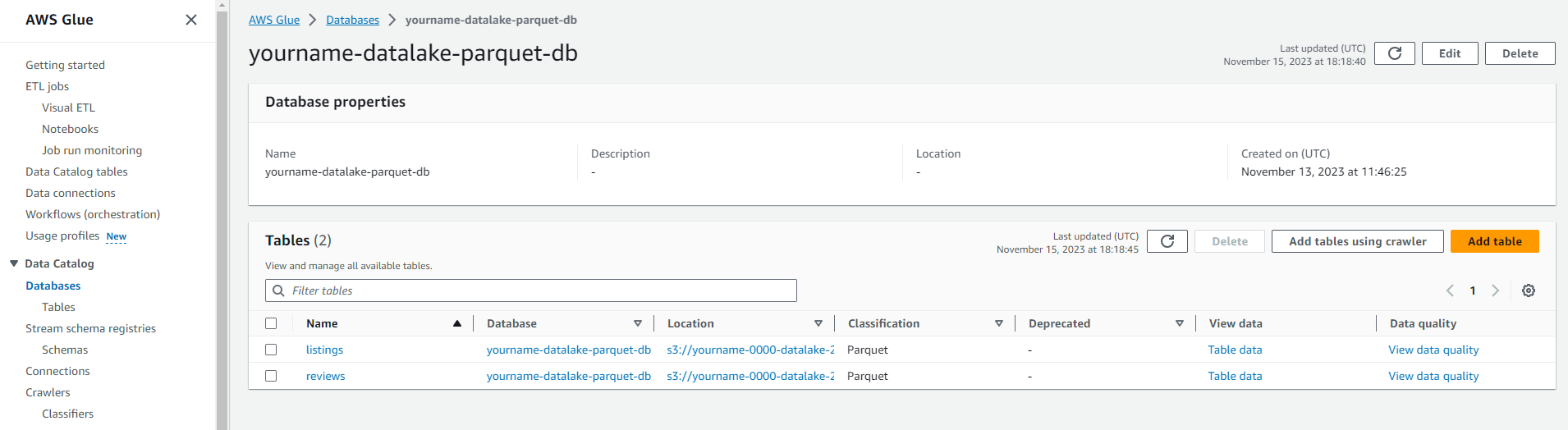Select Databases in sidebar
Image resolution: width=1568 pixels, height=430 pixels.
(53, 286)
